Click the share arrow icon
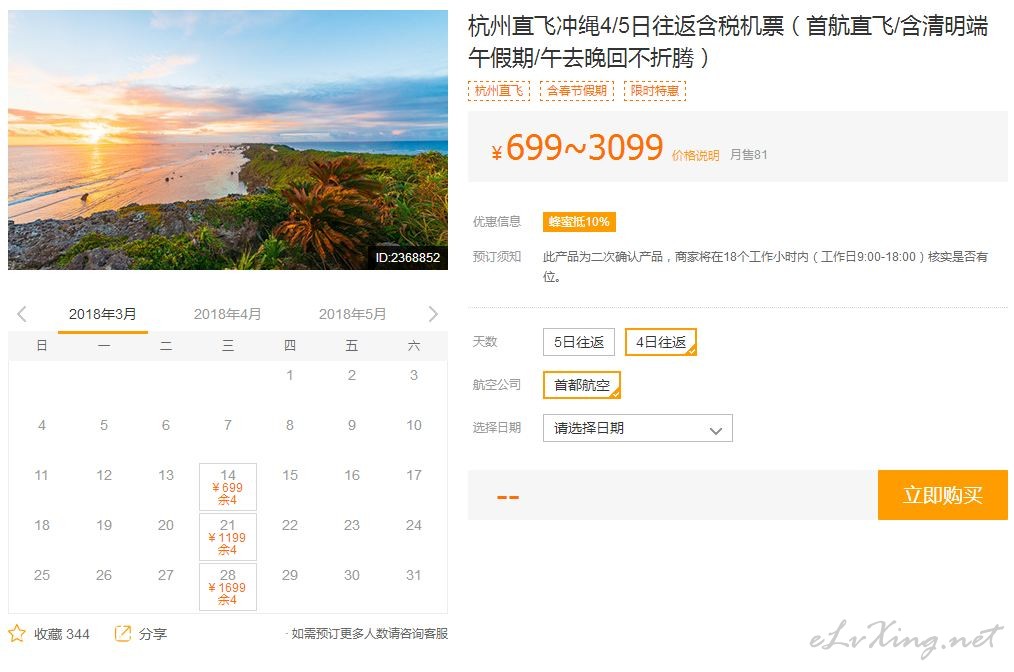Image resolution: width=1014 pixels, height=672 pixels. tap(122, 633)
